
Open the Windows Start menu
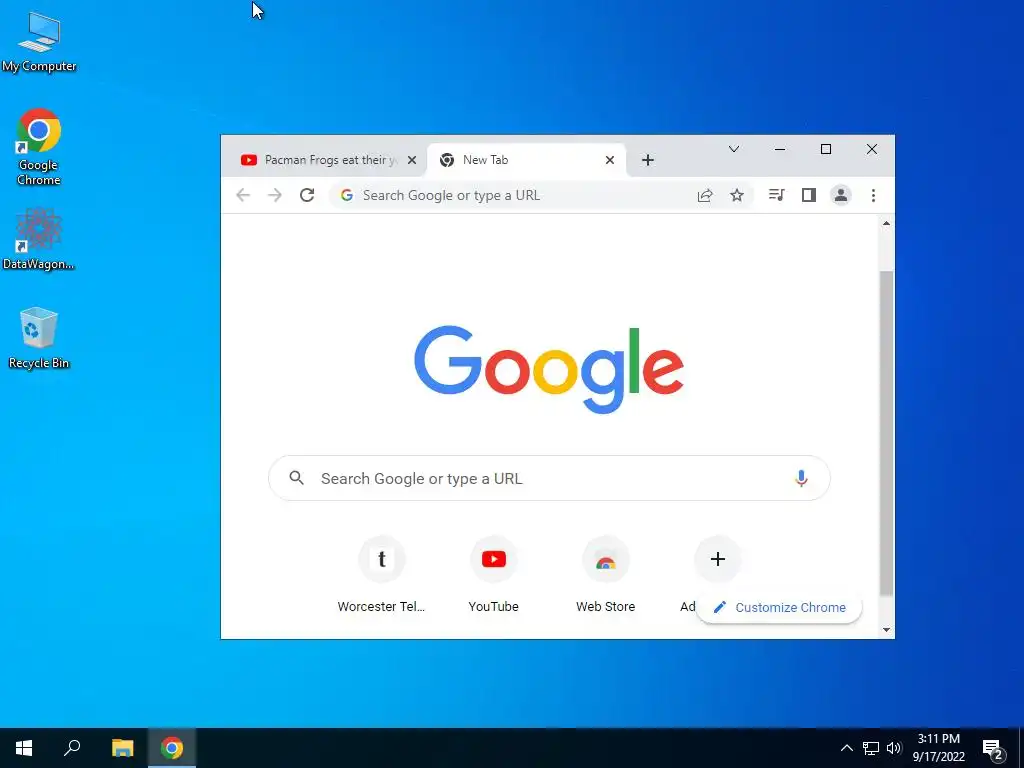click(x=24, y=748)
